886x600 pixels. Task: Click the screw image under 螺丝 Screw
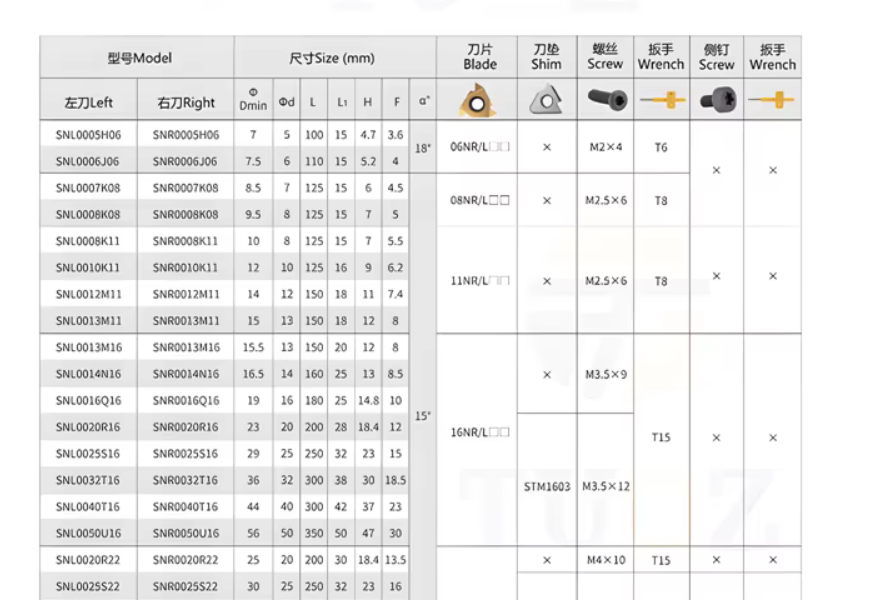tap(607, 99)
